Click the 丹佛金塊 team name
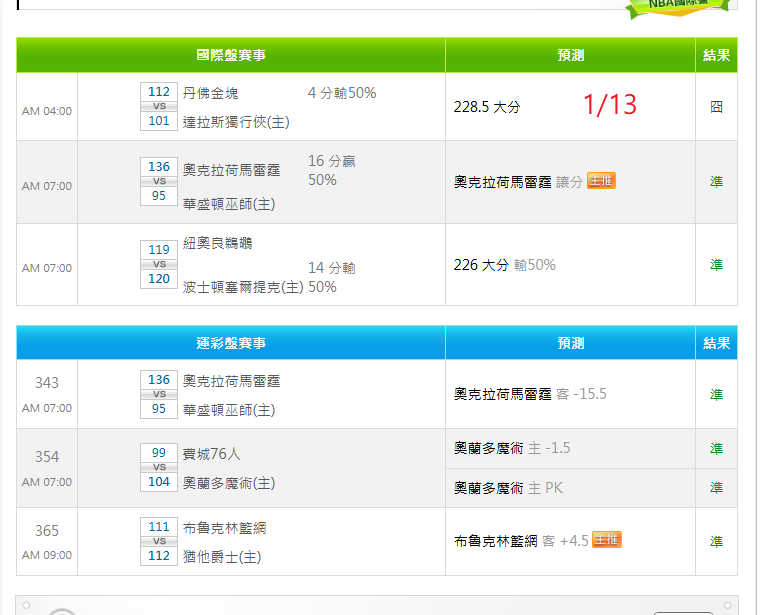 pos(210,93)
